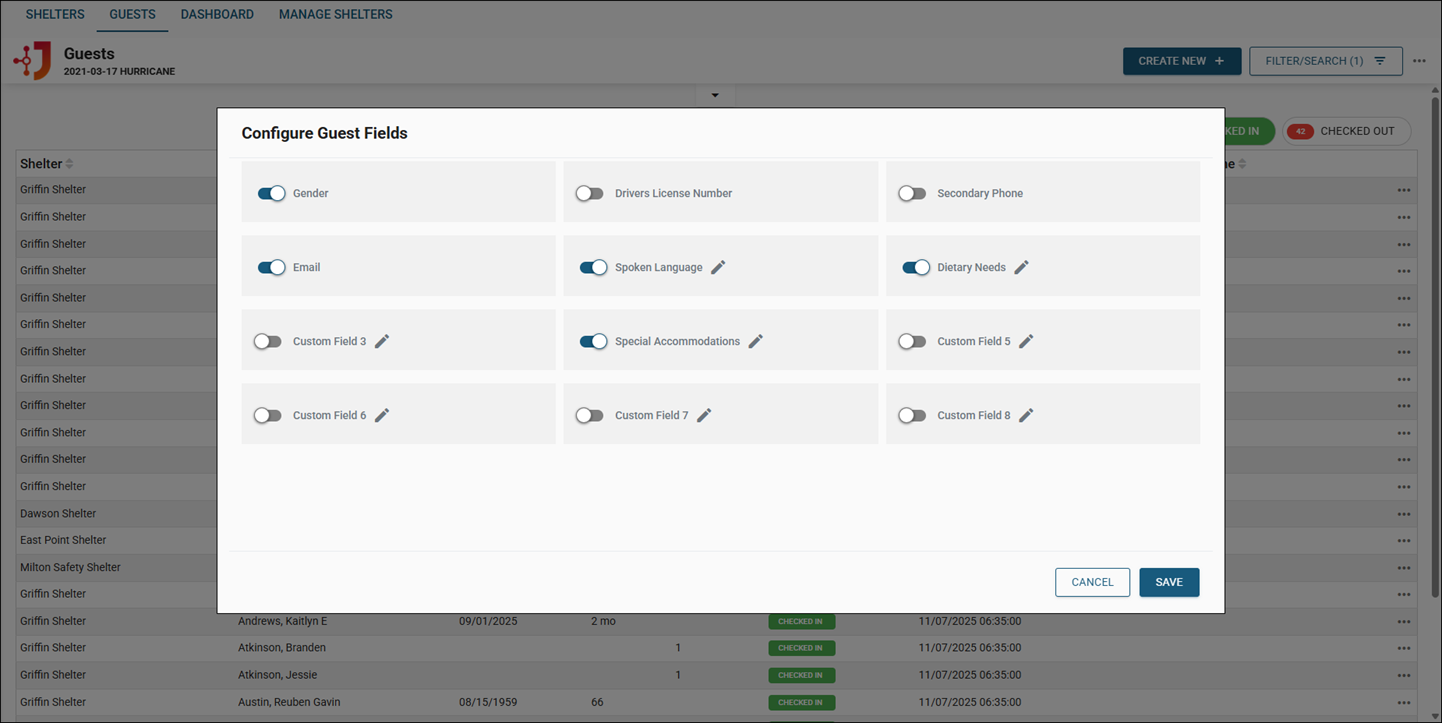Disable the Gender guest field

point(271,193)
